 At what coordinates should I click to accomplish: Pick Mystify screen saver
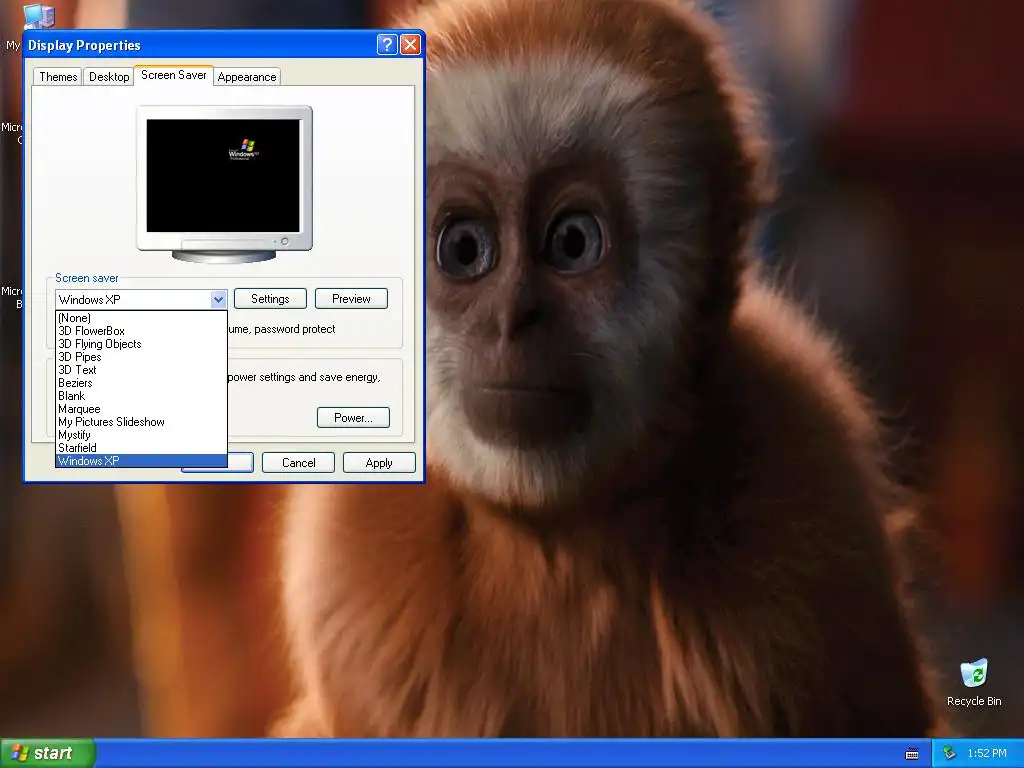(x=141, y=435)
